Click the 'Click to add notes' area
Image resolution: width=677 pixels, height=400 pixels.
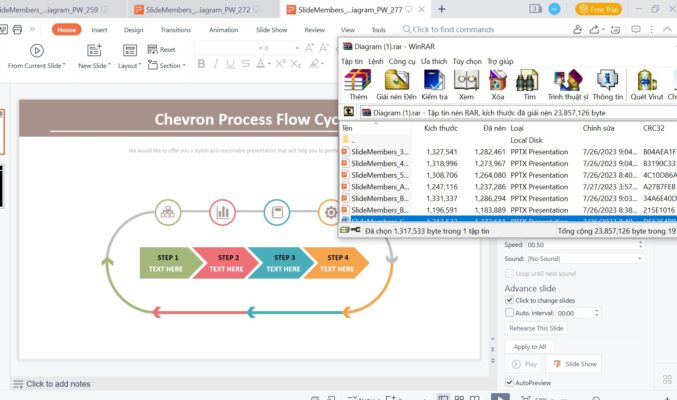pos(58,384)
